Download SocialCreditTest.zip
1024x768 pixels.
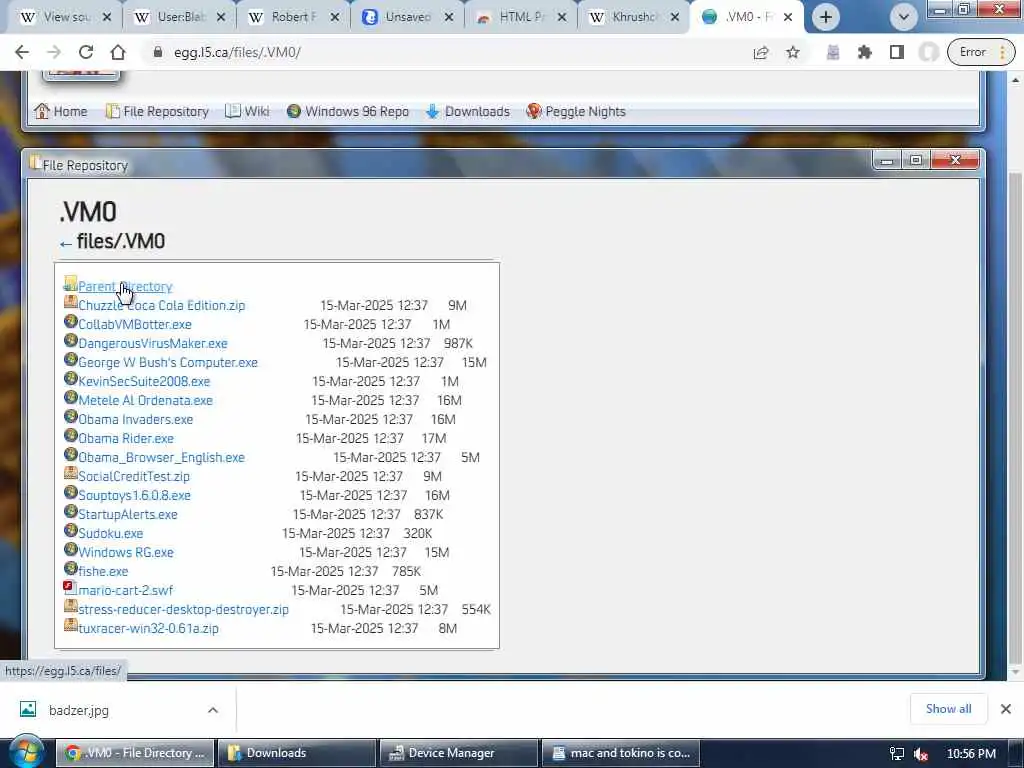pyautogui.click(x=134, y=476)
